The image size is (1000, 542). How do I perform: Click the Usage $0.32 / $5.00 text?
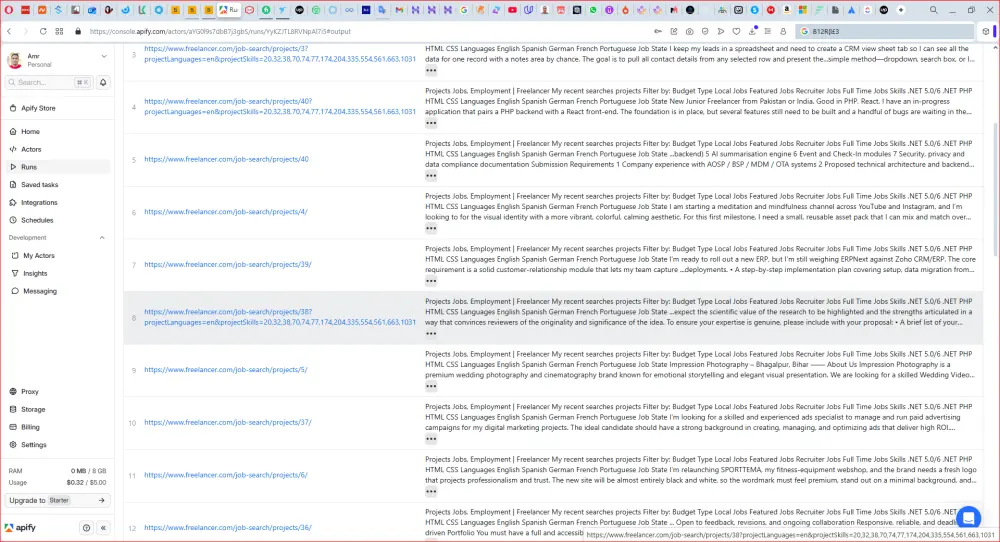(57, 483)
